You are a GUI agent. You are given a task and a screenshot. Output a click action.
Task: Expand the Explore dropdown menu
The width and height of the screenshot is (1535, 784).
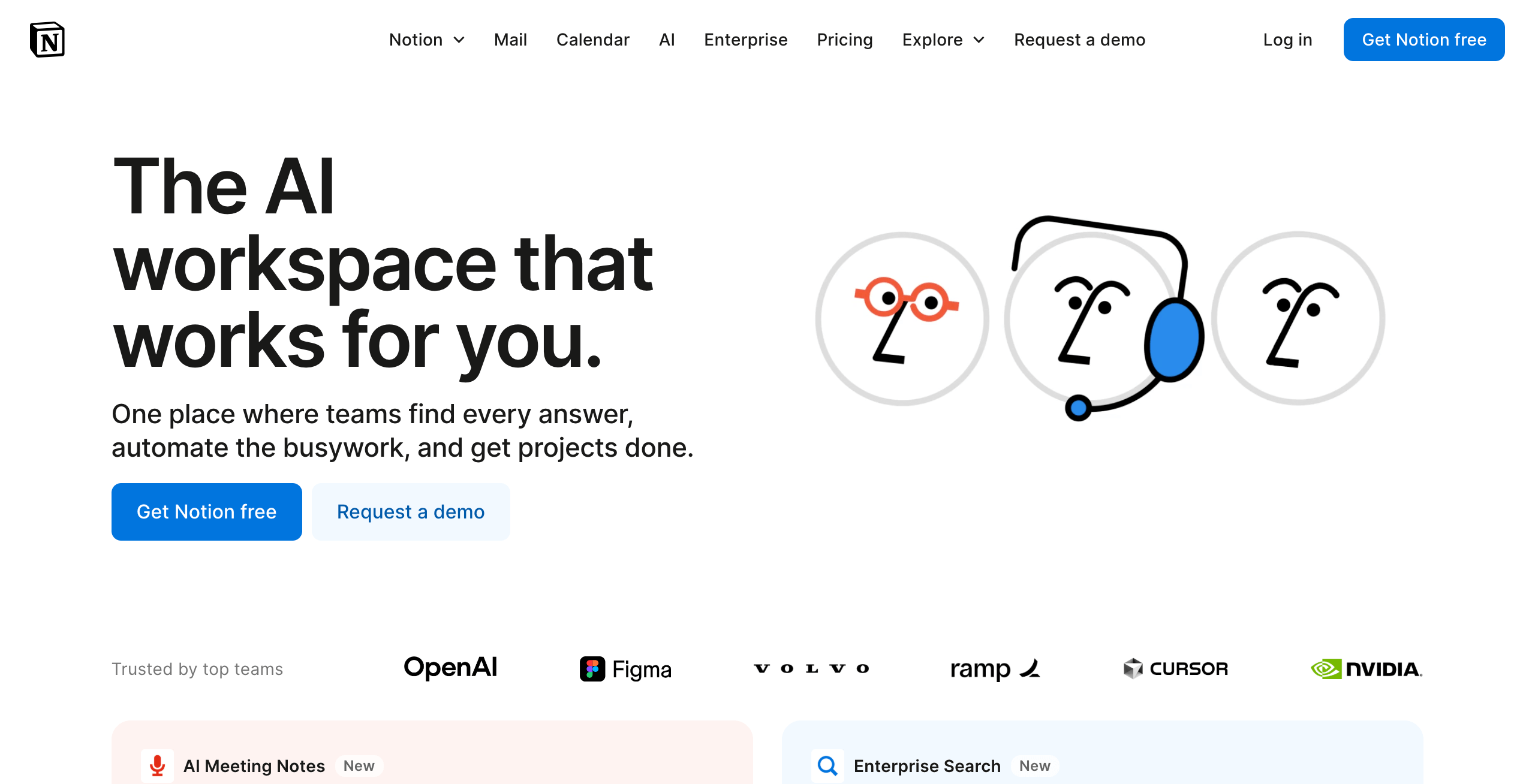(x=943, y=40)
